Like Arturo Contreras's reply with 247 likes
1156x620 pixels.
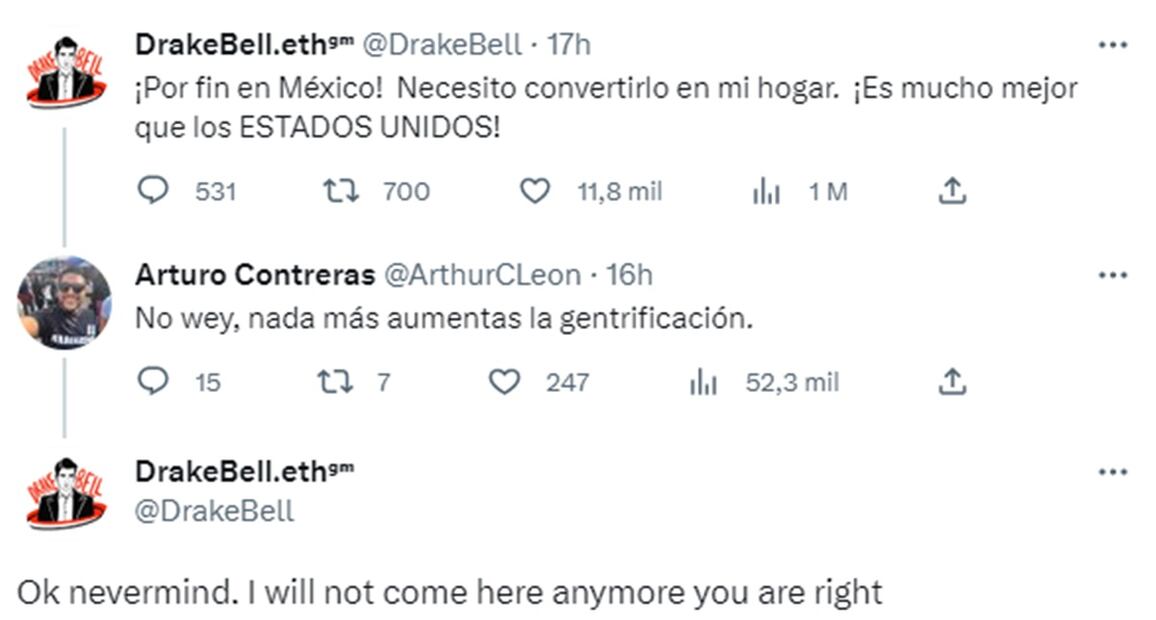point(504,381)
